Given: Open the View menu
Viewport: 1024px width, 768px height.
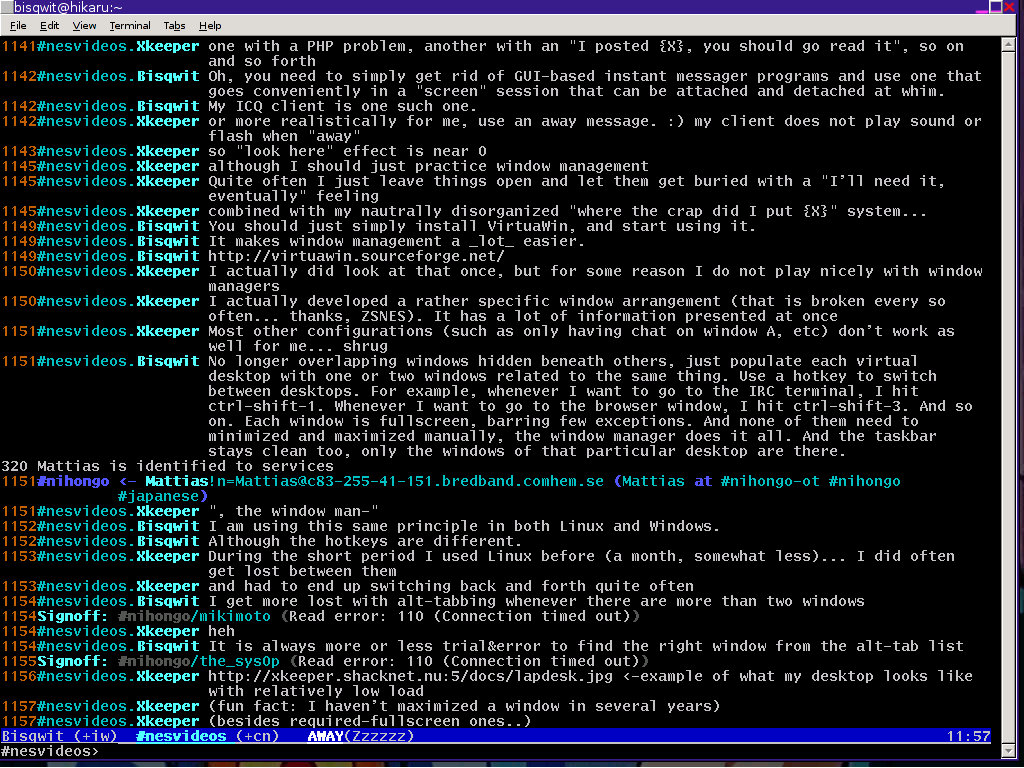Looking at the screenshot, I should (85, 25).
